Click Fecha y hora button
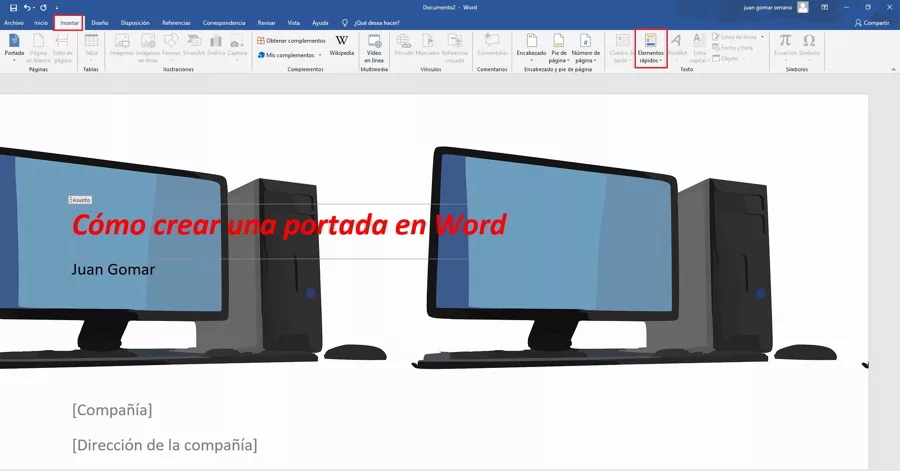 733,48
